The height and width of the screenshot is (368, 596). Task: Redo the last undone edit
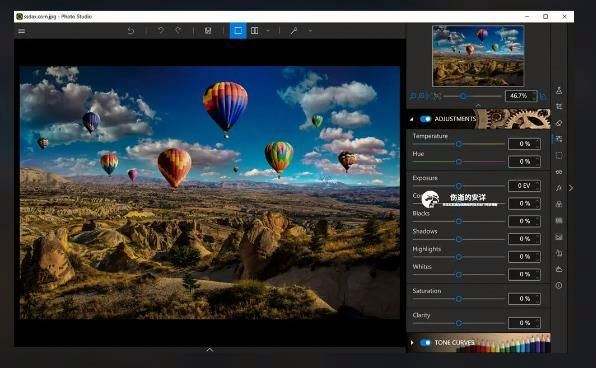(178, 30)
